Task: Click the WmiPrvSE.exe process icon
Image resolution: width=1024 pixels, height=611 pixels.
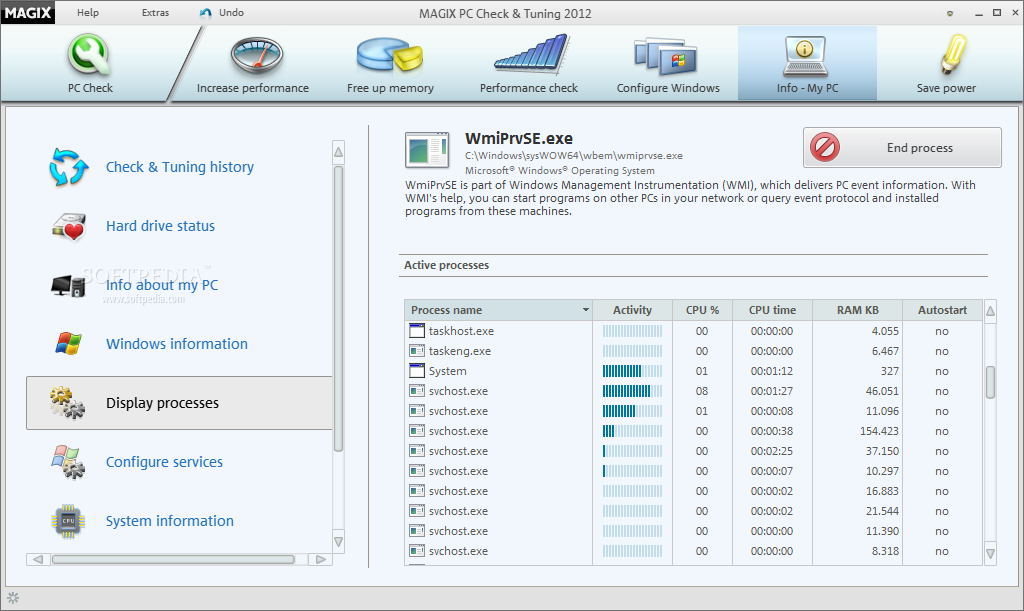Action: 426,149
